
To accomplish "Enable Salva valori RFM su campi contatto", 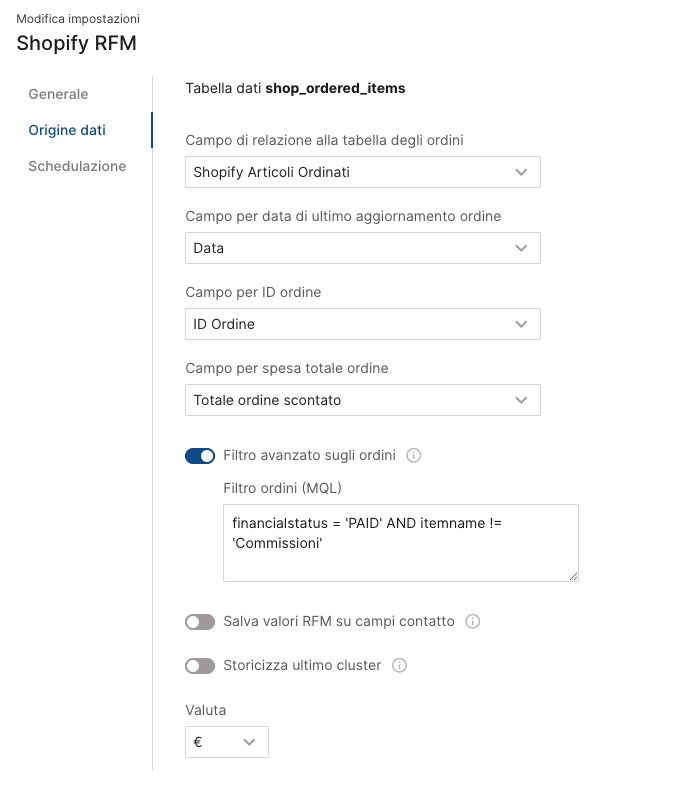I will coord(200,622).
